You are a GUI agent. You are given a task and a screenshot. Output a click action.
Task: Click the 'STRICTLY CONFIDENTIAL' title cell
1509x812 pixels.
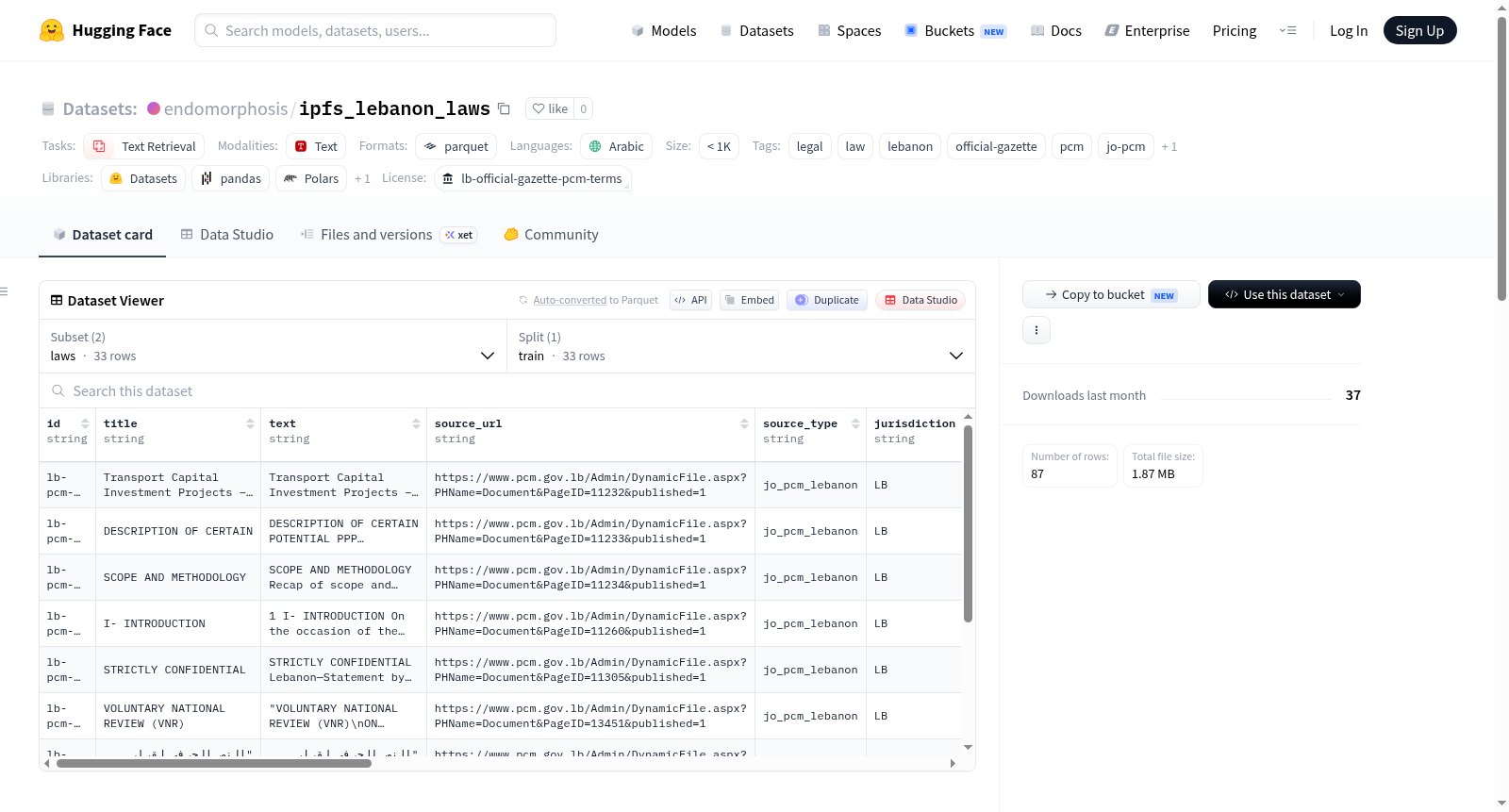(x=178, y=670)
